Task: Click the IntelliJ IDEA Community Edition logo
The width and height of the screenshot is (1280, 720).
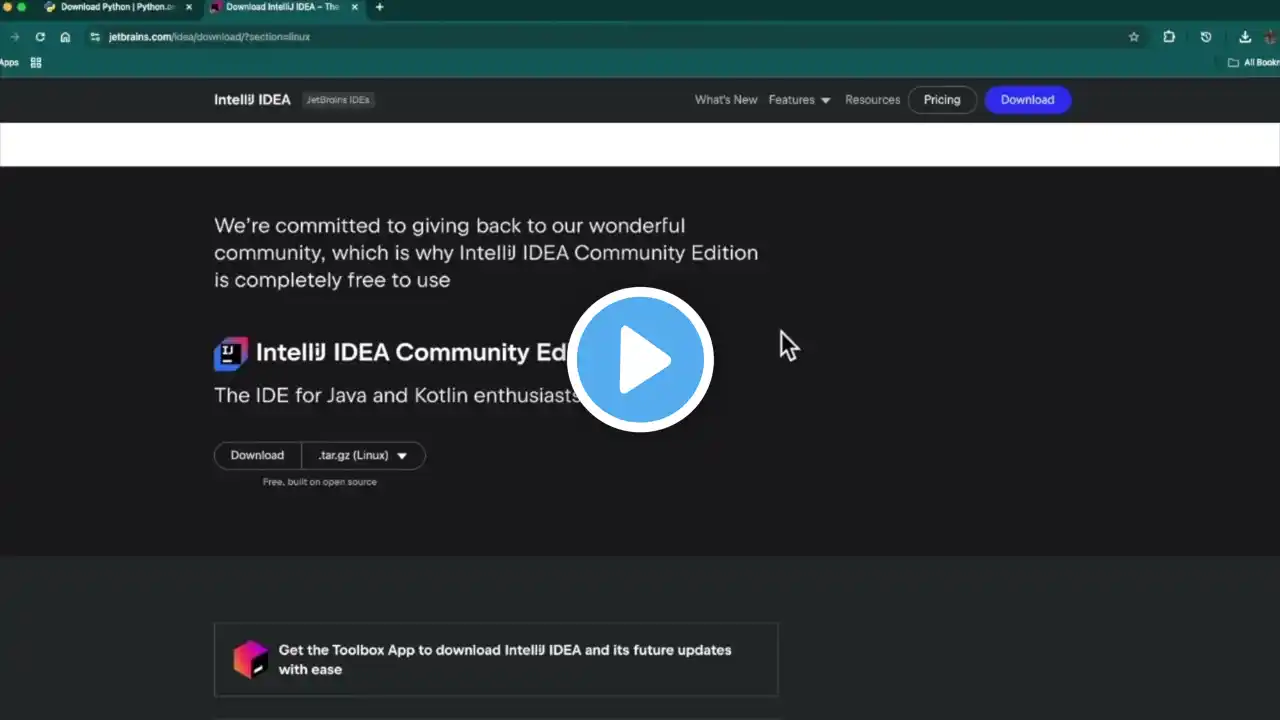Action: [x=231, y=353]
